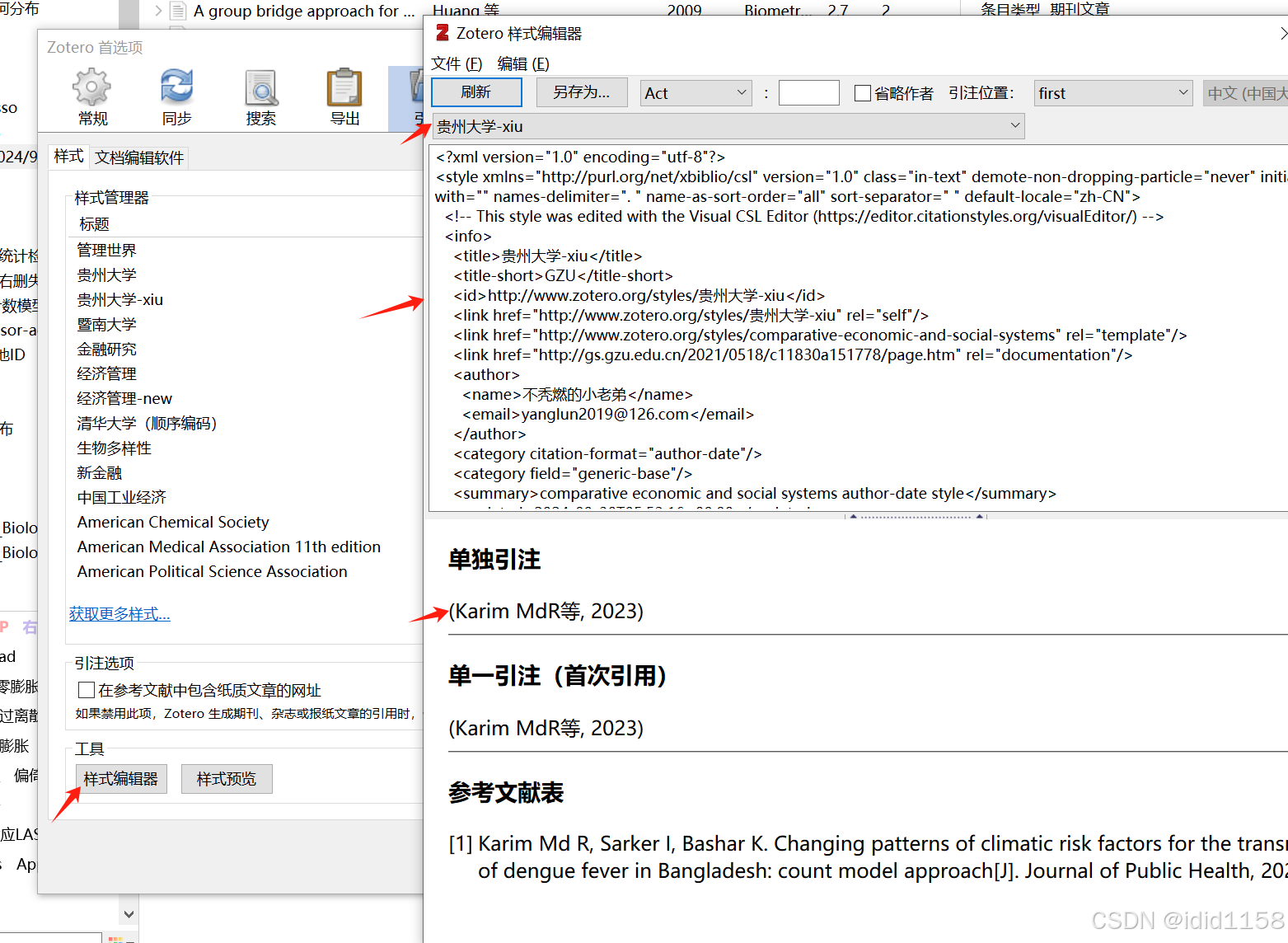Click the summary XML line in editor
This screenshot has height=943, width=1288.
click(755, 493)
